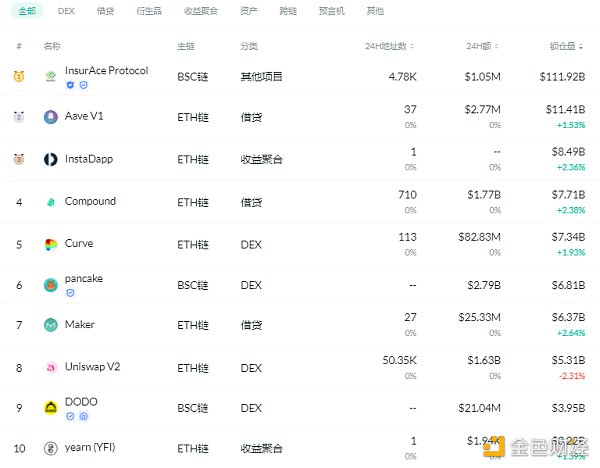Image resolution: width=600 pixels, height=468 pixels.
Task: Sort by 24H额 column
Action: coord(484,46)
